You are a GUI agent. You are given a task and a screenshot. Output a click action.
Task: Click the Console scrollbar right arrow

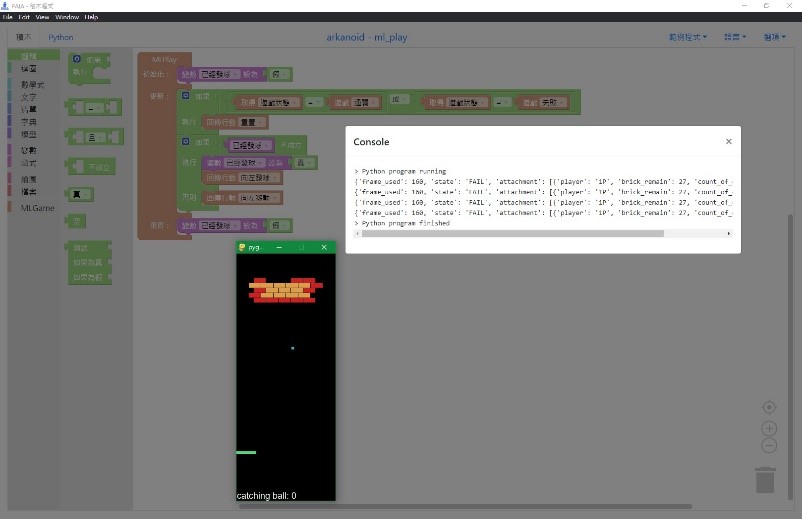[x=729, y=234]
